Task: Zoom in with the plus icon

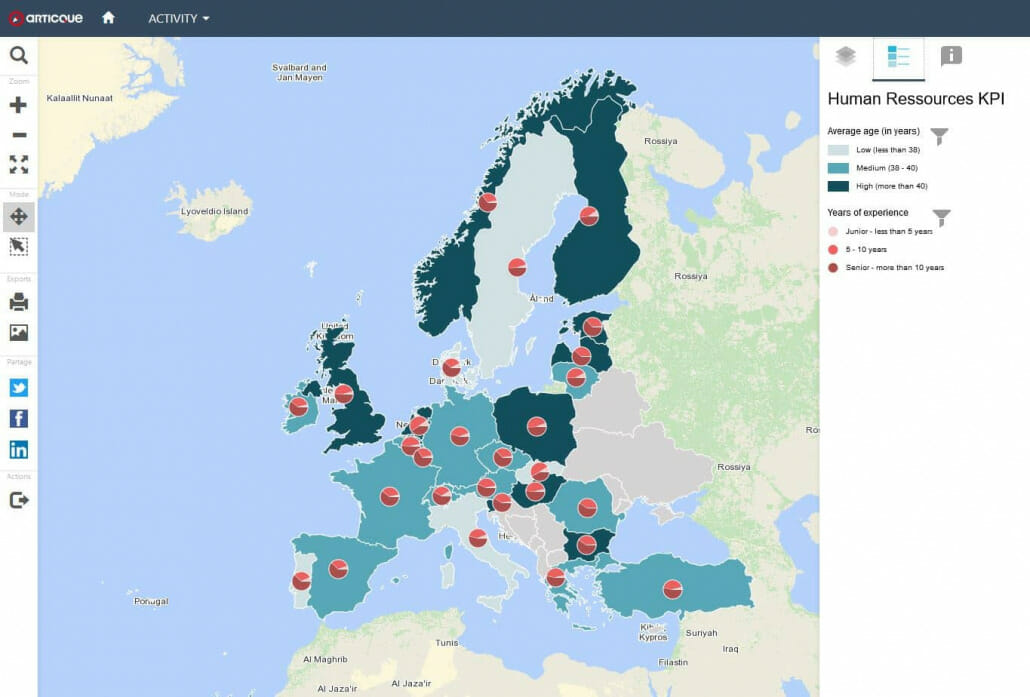Action: pyautogui.click(x=18, y=105)
